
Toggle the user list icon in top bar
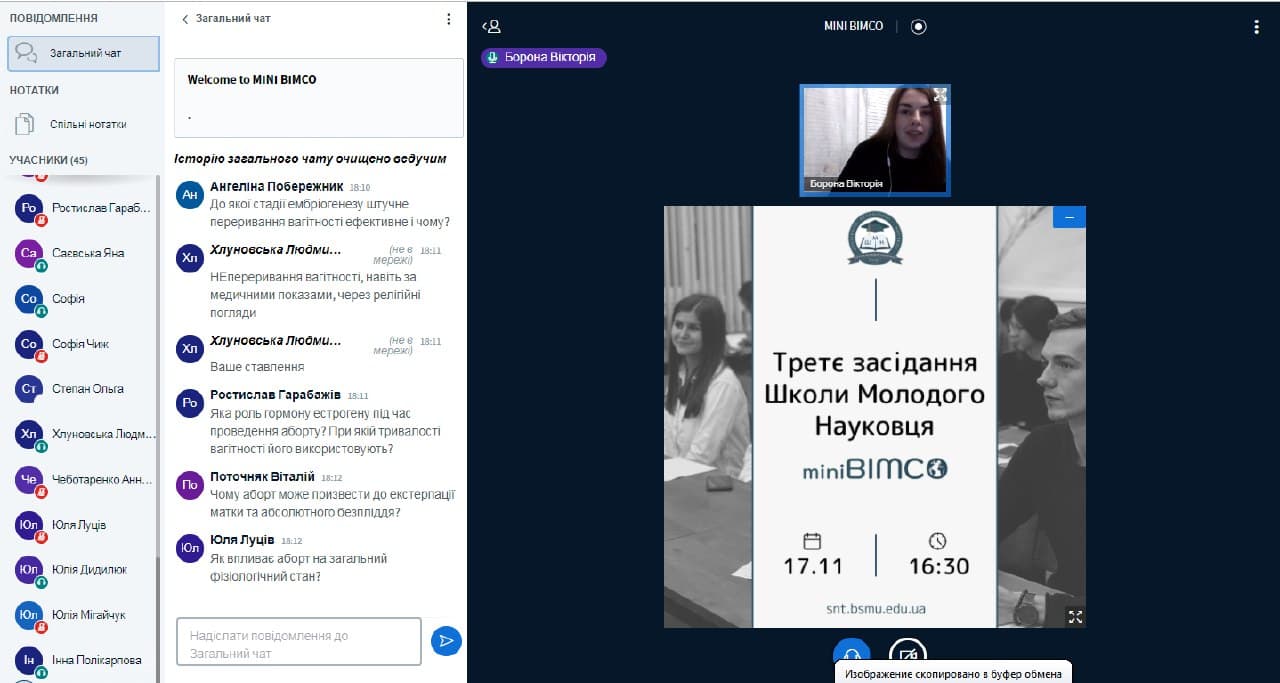[x=491, y=27]
